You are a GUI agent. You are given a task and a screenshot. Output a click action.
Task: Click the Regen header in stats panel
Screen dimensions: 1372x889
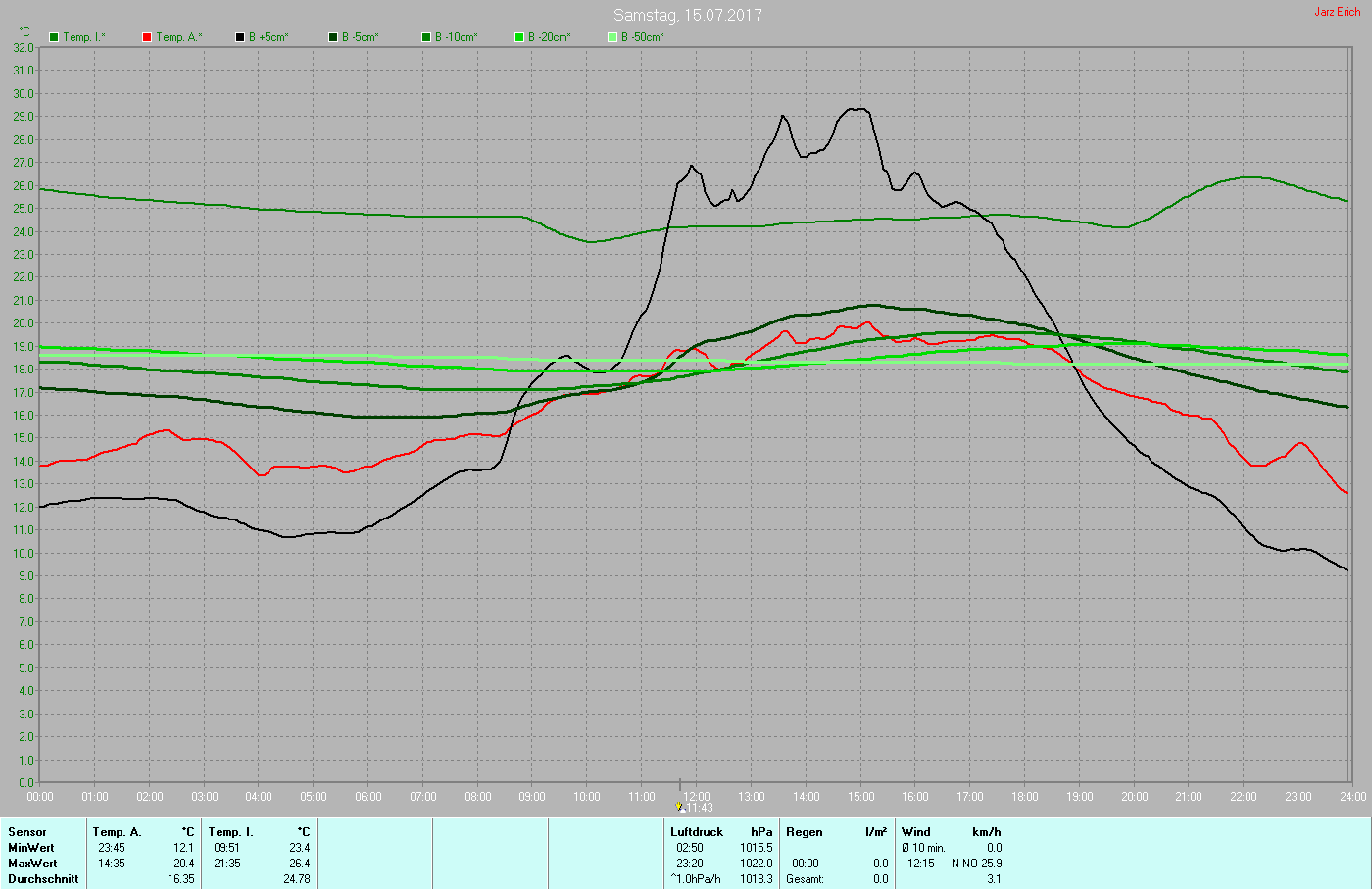click(805, 832)
